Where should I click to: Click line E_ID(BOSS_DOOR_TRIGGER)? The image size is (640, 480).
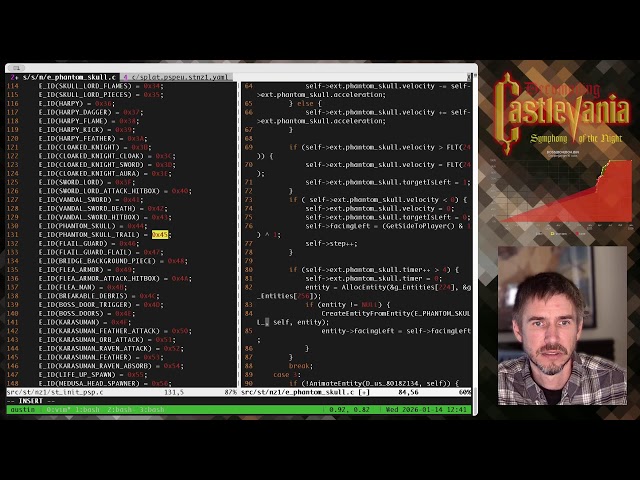pos(101,305)
